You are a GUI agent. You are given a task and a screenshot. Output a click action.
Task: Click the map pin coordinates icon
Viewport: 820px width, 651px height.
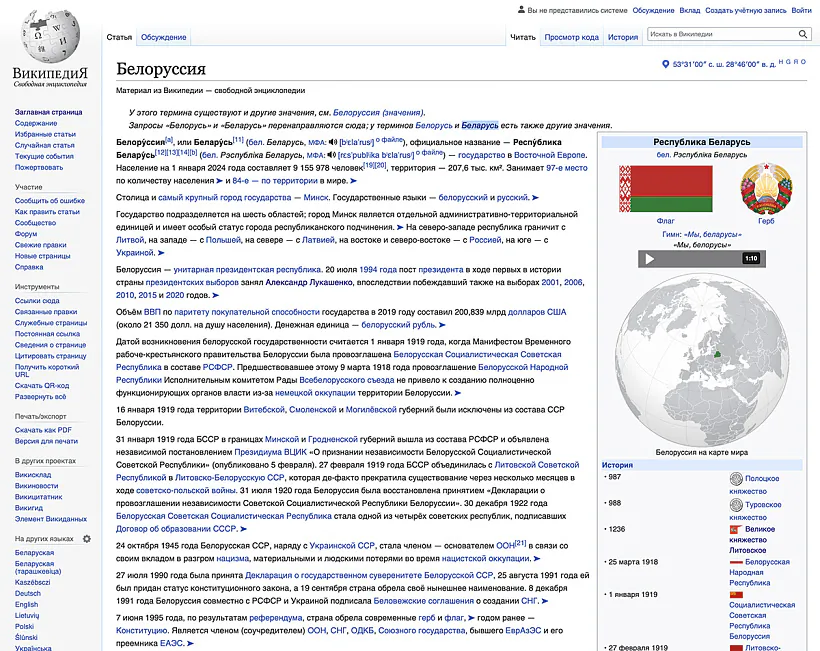[x=665, y=64]
